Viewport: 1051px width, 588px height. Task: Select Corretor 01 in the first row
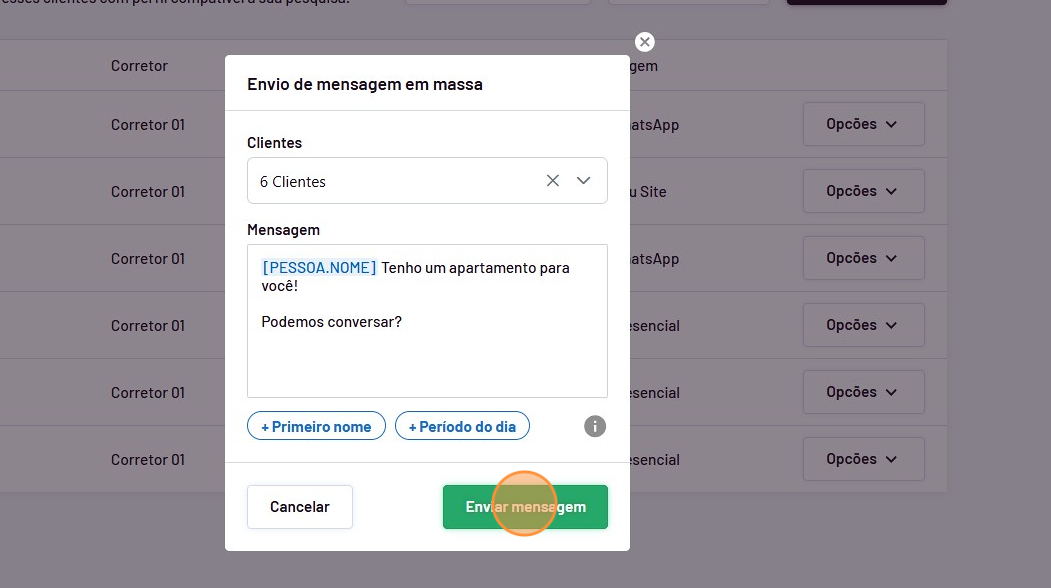coord(148,125)
